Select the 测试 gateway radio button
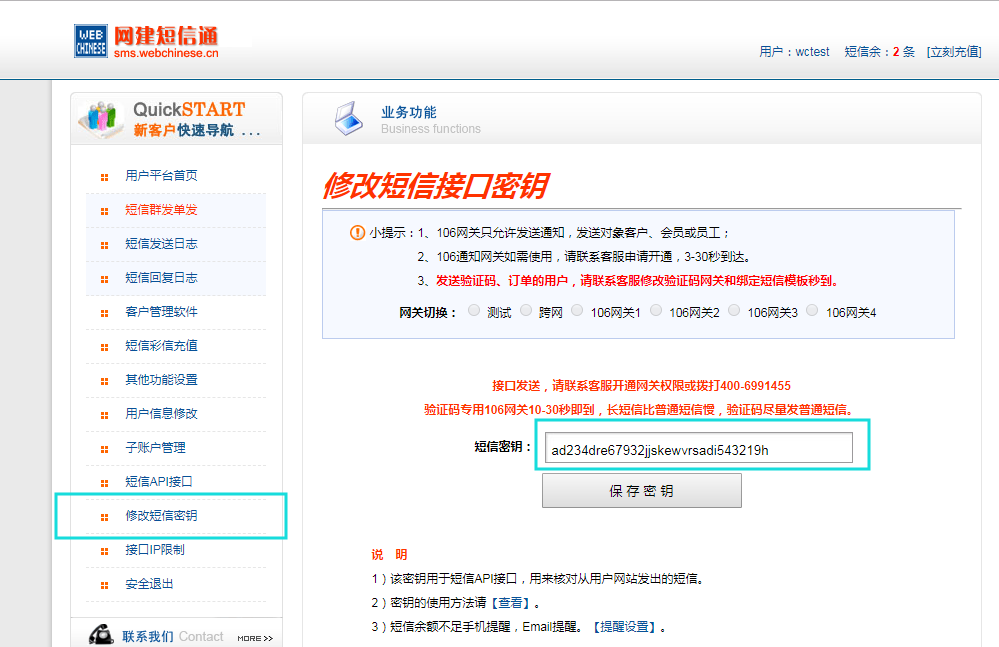This screenshot has height=647, width=999. coord(474,311)
